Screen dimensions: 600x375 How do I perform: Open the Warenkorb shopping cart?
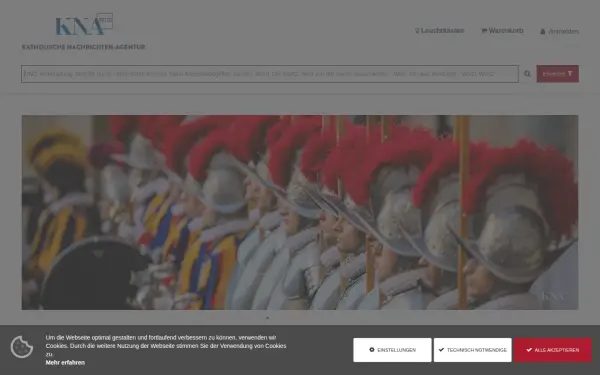click(x=502, y=31)
